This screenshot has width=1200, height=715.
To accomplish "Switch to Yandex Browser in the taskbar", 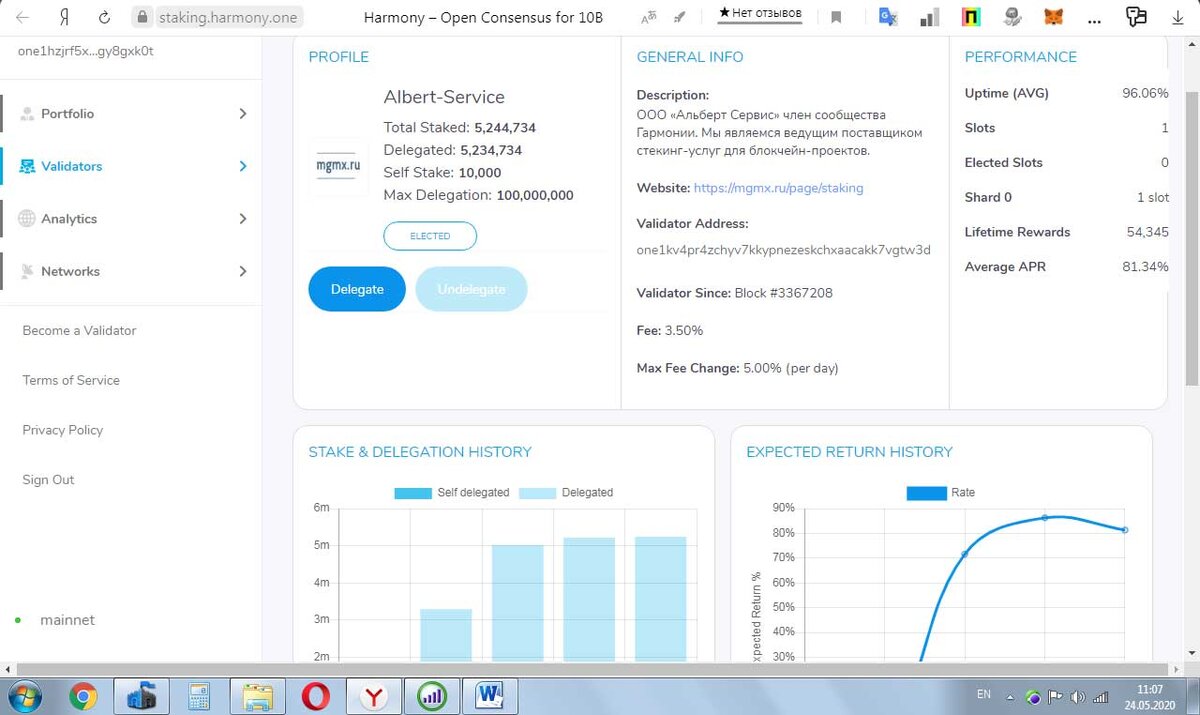I will coord(374,695).
